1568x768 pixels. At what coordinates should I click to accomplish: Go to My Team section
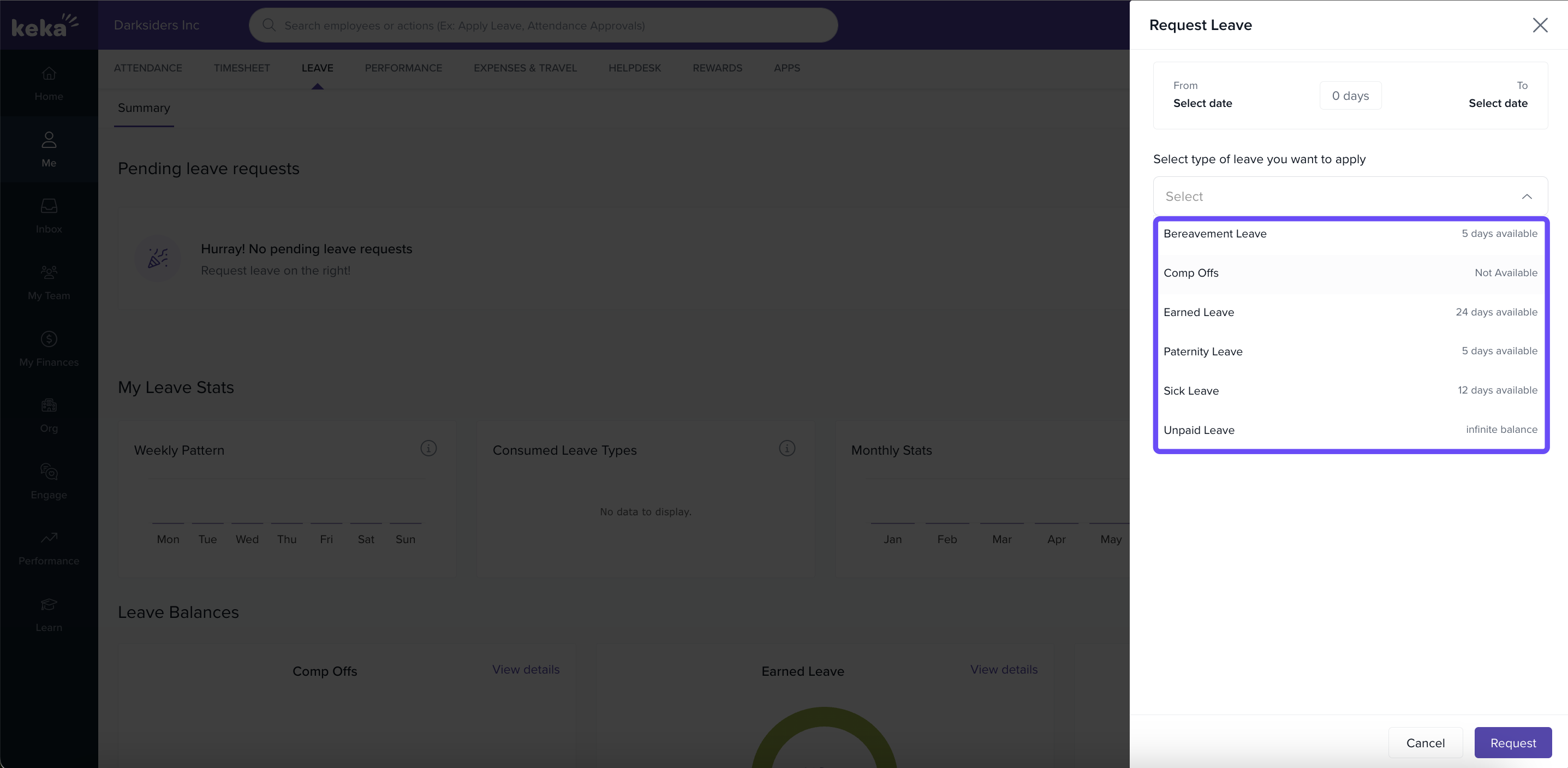point(49,282)
